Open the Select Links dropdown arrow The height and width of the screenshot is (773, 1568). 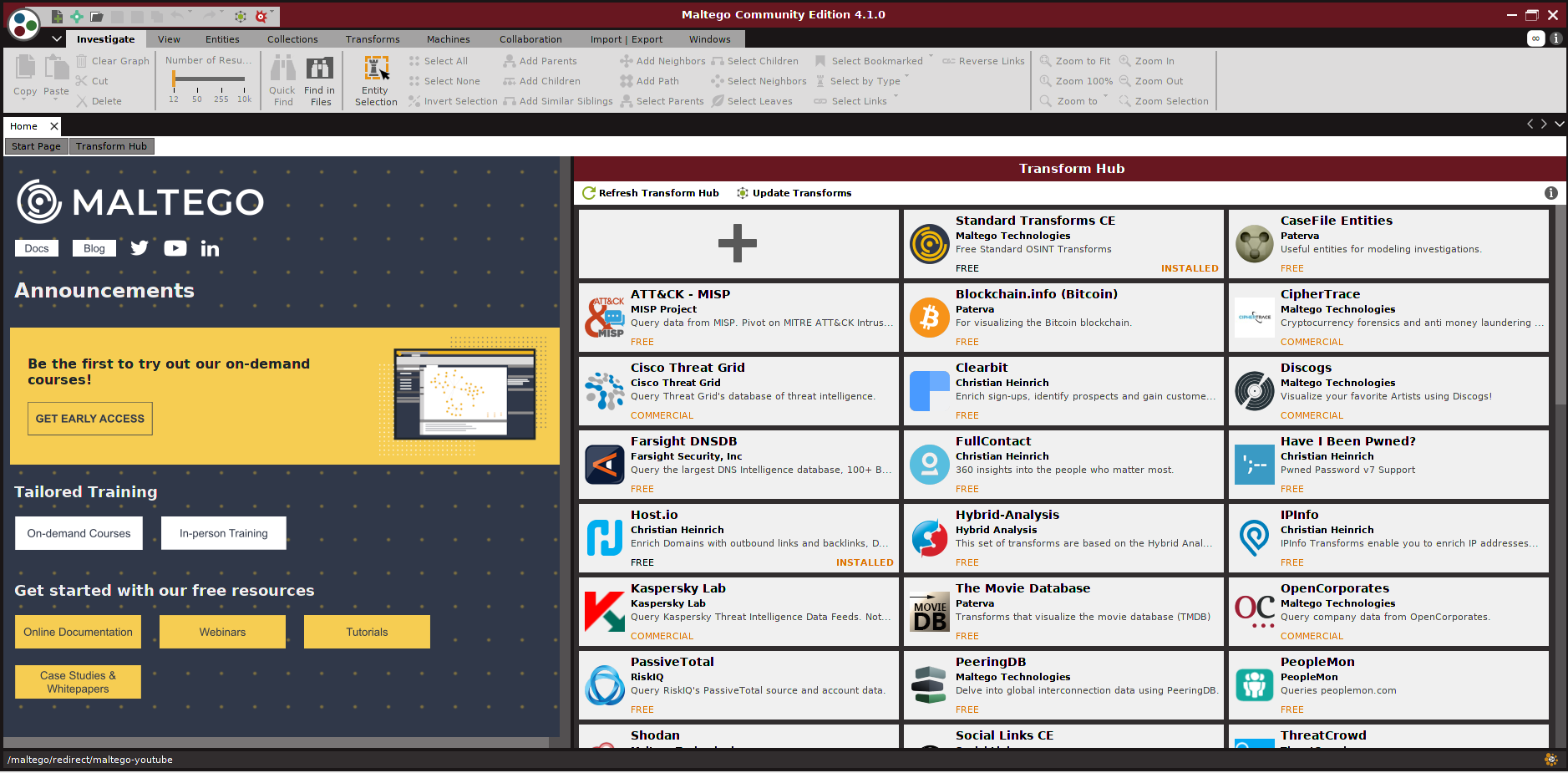tap(896, 97)
